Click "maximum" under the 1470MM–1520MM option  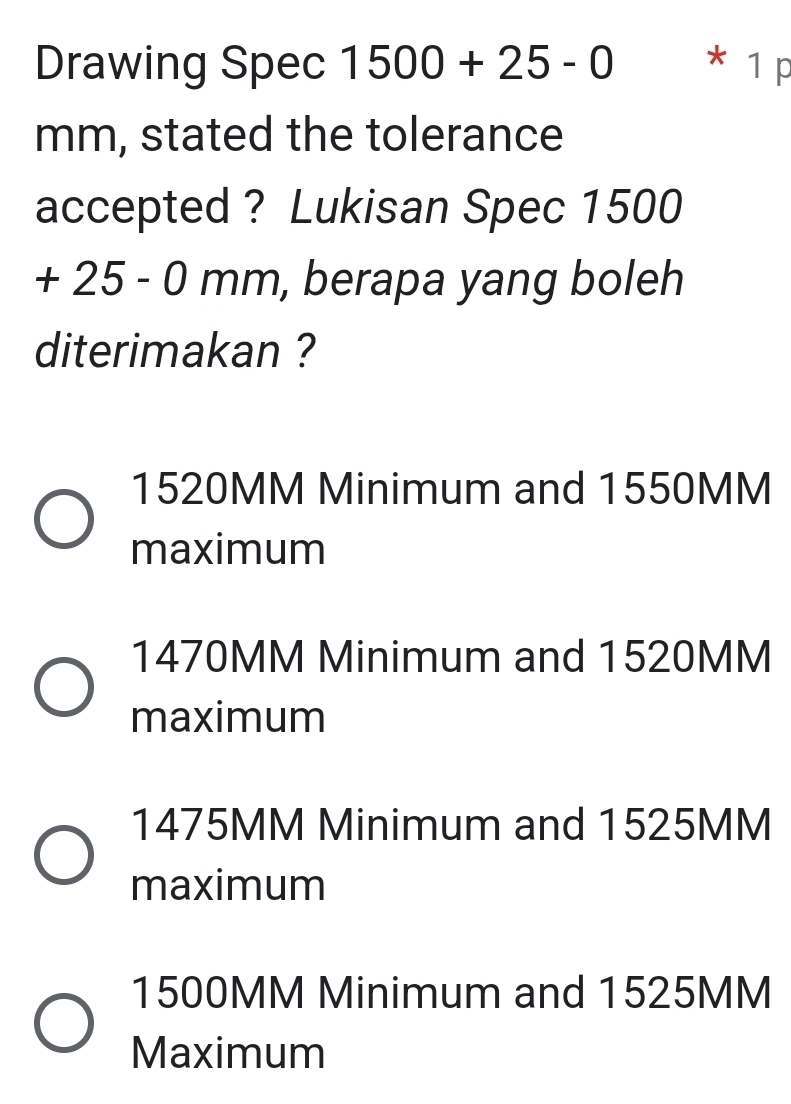point(228,718)
